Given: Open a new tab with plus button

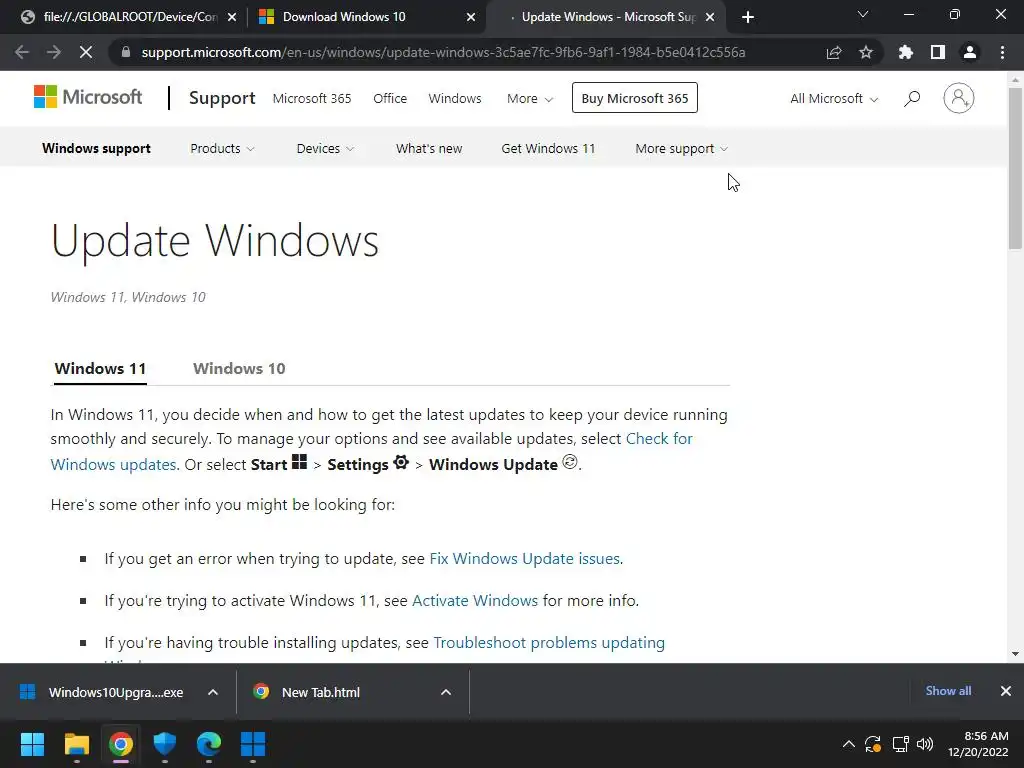Looking at the screenshot, I should pyautogui.click(x=748, y=17).
